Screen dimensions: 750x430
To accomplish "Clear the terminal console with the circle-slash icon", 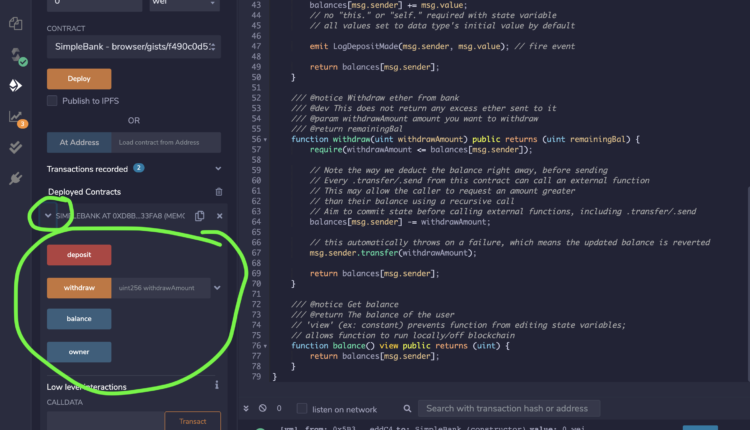I will click(x=263, y=409).
